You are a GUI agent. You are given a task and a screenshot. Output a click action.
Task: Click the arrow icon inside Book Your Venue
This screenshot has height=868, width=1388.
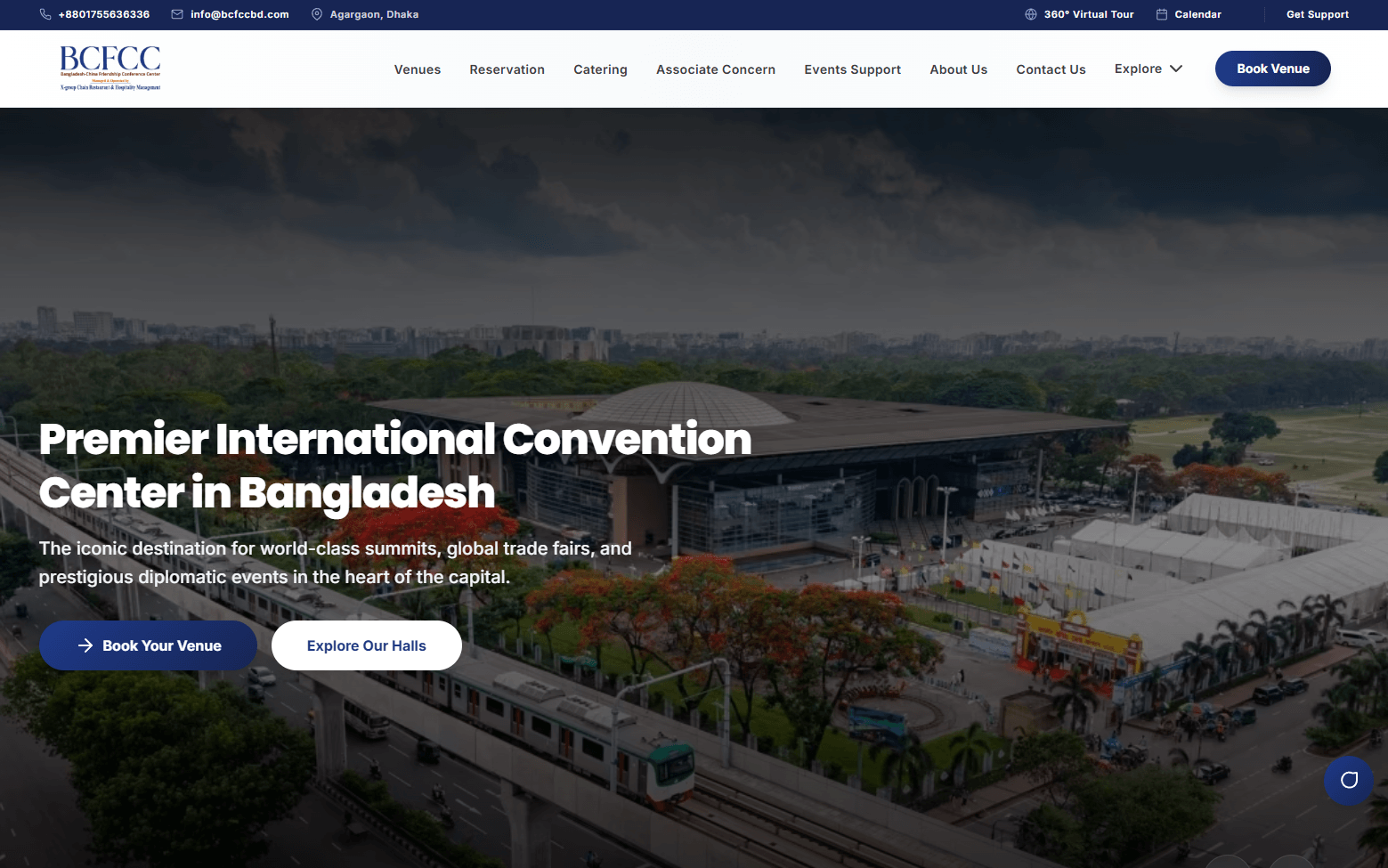coord(85,645)
